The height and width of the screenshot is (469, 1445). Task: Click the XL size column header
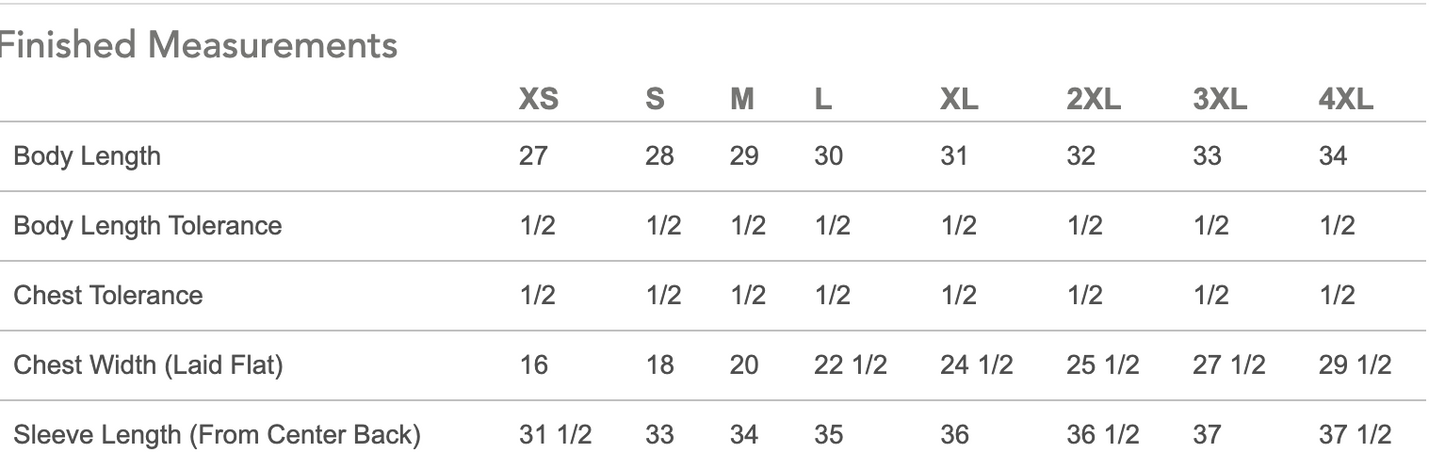pyautogui.click(x=959, y=100)
